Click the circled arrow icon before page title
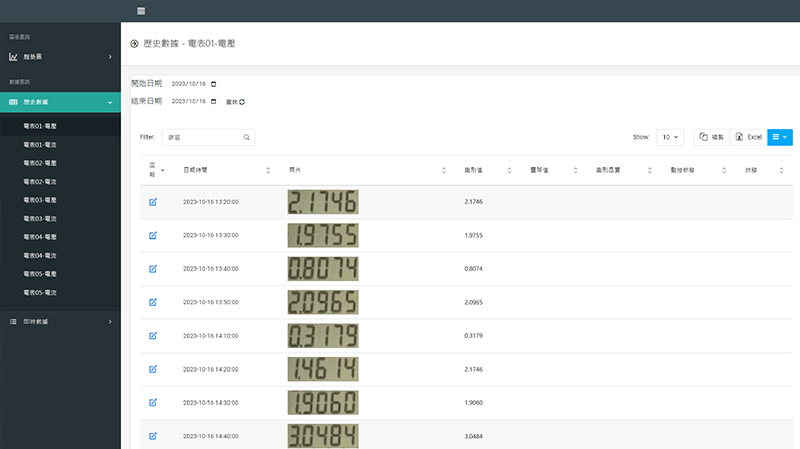This screenshot has height=449, width=800. (134, 44)
